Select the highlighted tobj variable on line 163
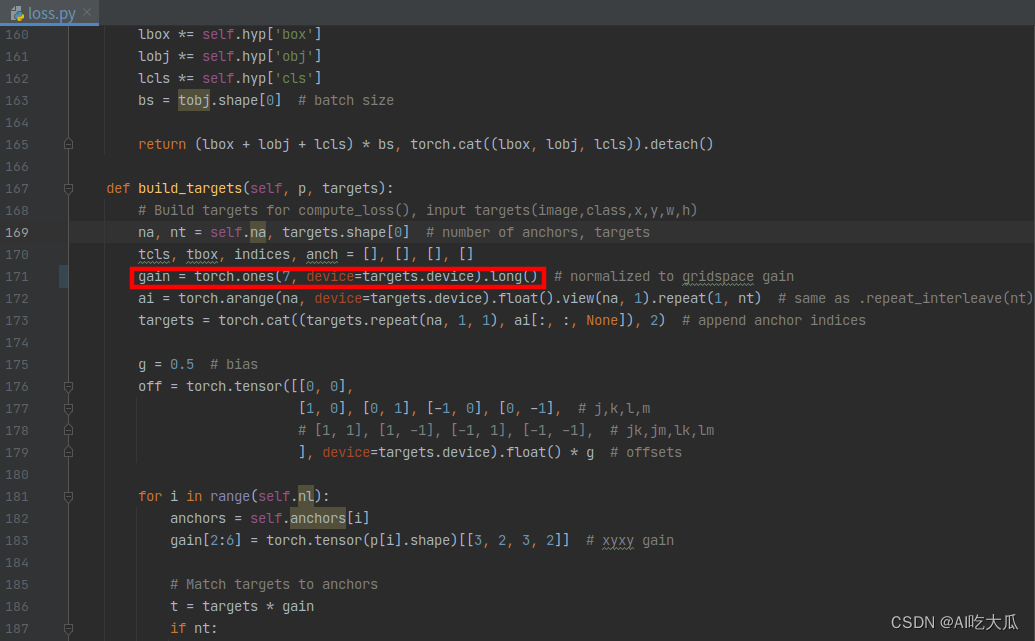The image size is (1035, 641). (x=192, y=100)
